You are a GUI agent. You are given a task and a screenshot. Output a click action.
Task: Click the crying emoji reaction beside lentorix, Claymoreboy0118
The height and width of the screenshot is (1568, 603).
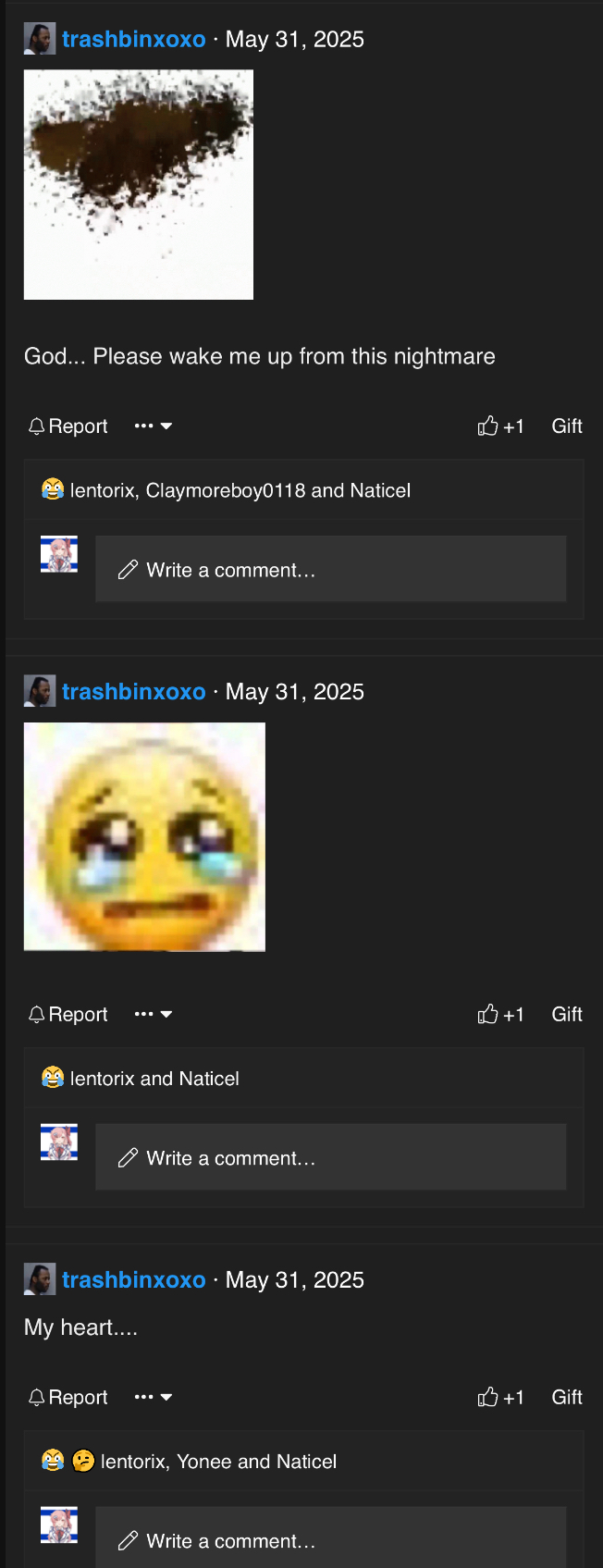53,489
